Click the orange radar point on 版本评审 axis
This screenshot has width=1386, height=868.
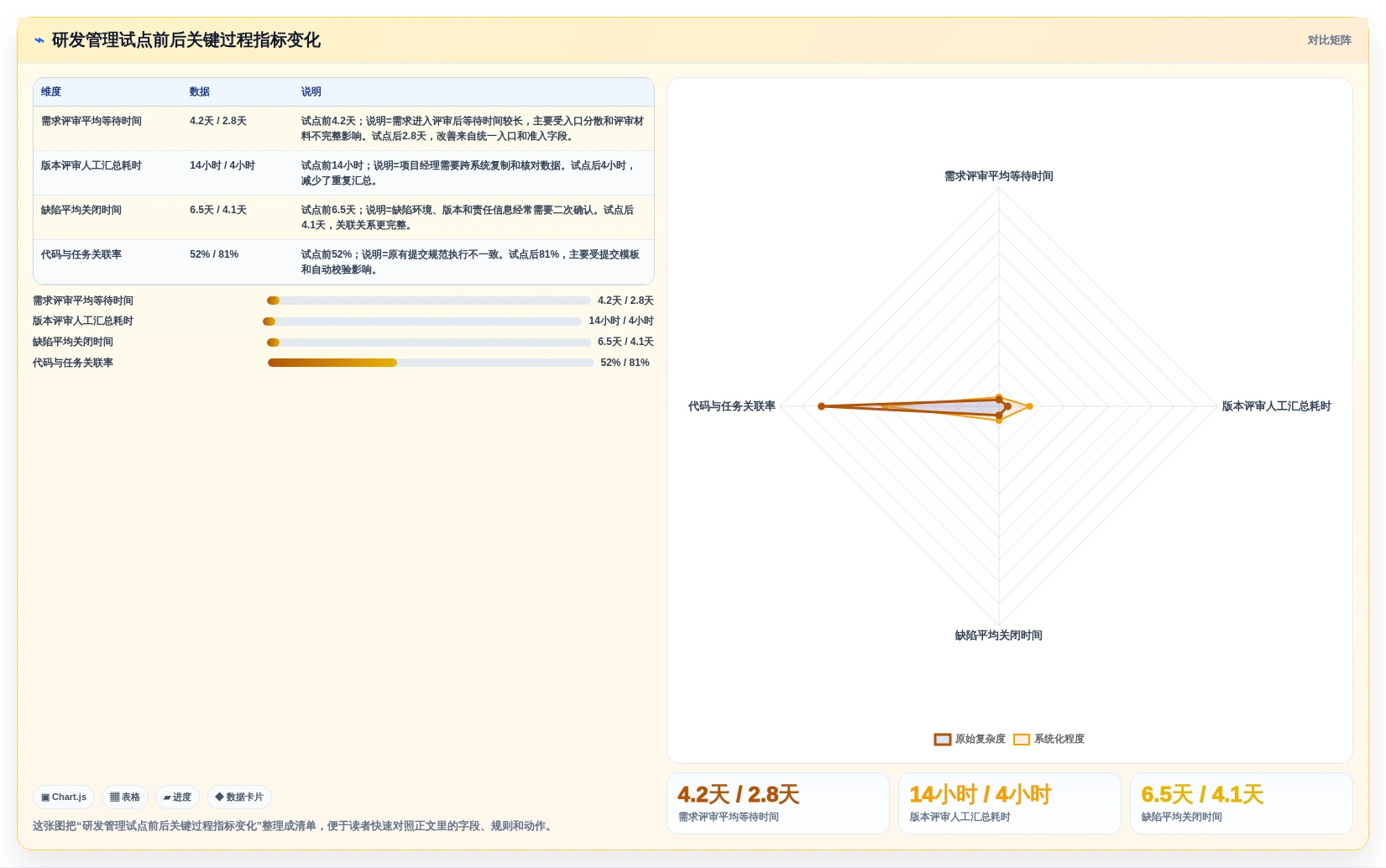(x=1029, y=406)
